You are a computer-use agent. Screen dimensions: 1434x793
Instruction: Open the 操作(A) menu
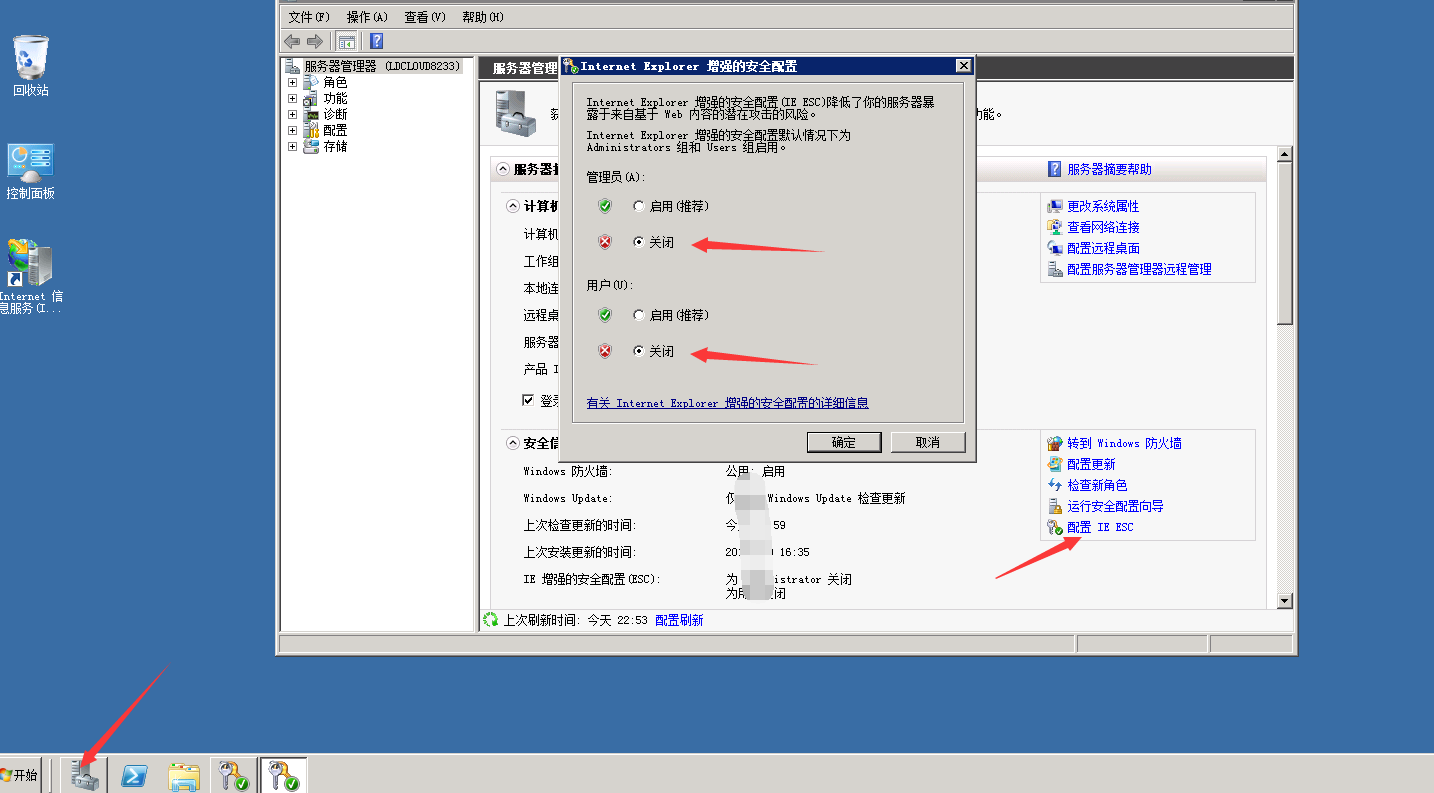click(x=367, y=17)
